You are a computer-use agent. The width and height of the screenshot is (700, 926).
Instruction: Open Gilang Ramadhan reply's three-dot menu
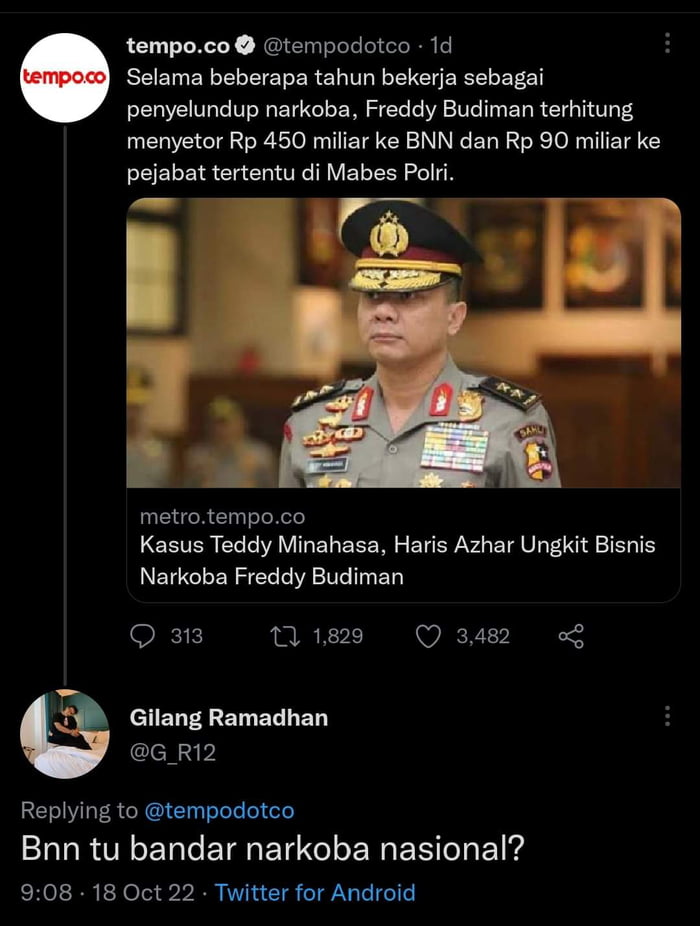tap(667, 716)
